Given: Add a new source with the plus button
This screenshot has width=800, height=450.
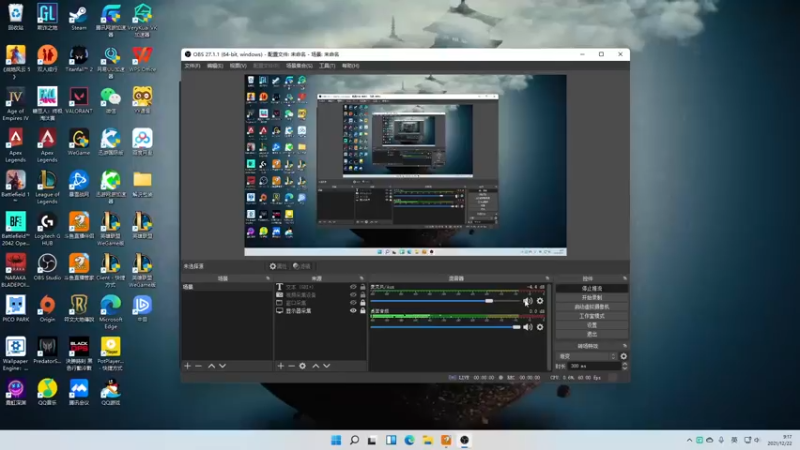Looking at the screenshot, I should pos(280,366).
